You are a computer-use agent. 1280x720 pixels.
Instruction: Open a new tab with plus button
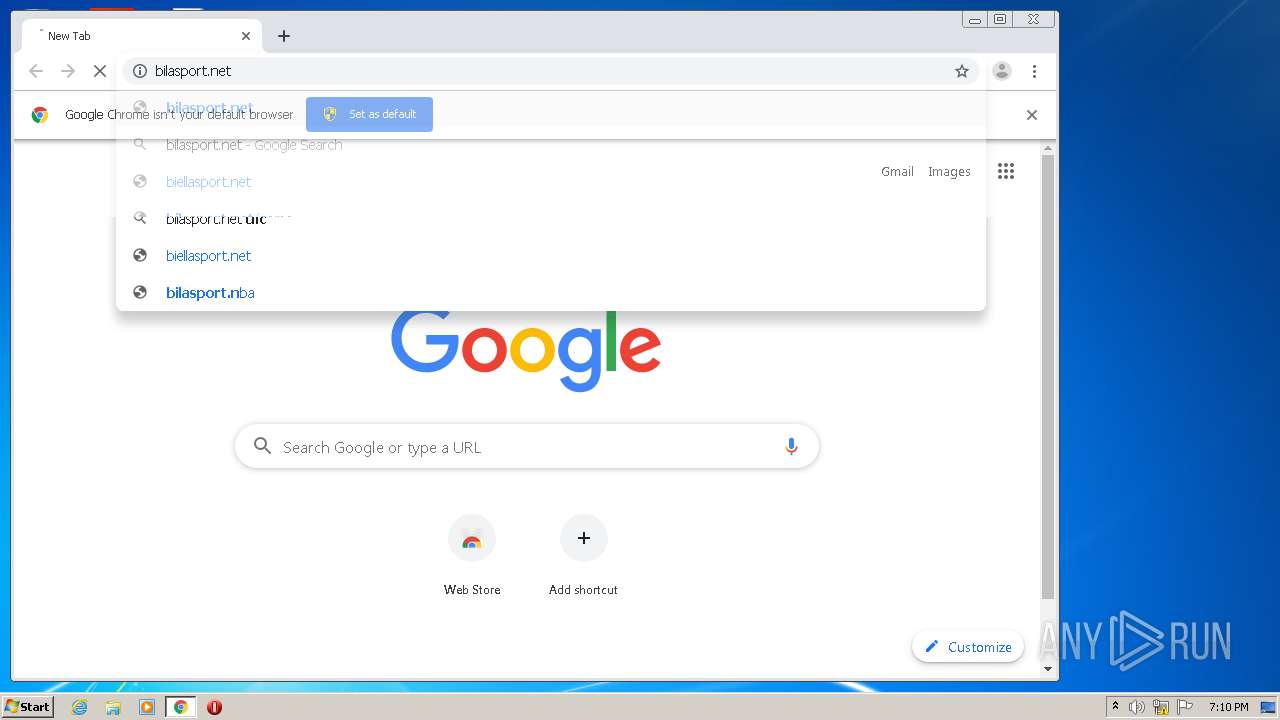pyautogui.click(x=284, y=36)
